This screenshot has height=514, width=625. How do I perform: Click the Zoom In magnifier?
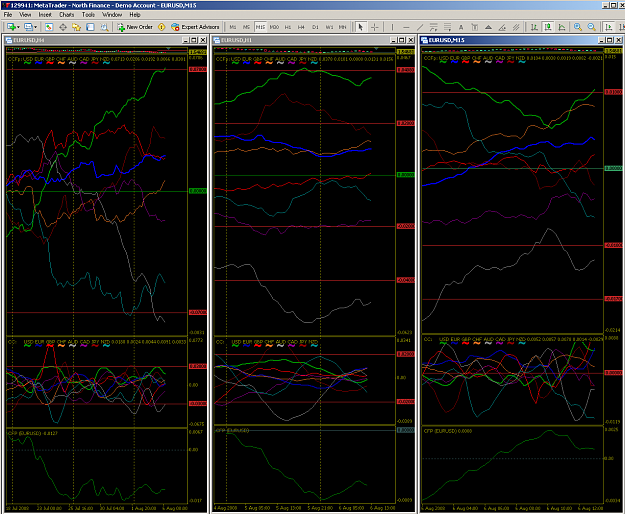[x=578, y=27]
